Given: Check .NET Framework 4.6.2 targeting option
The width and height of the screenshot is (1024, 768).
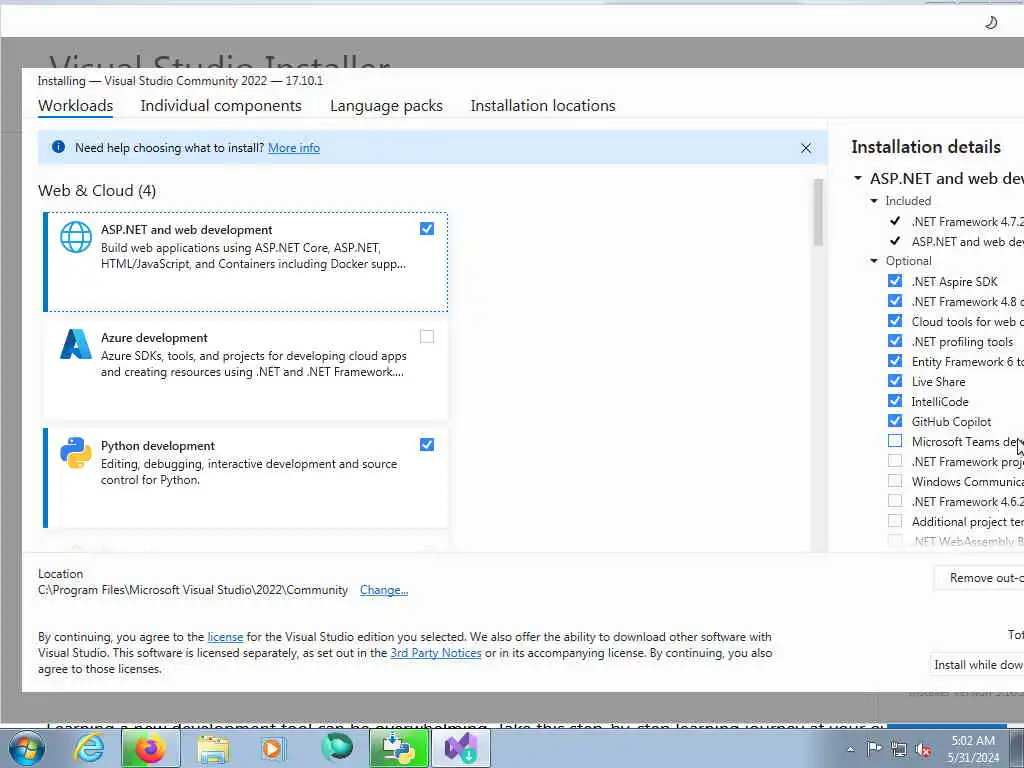Looking at the screenshot, I should 895,501.
